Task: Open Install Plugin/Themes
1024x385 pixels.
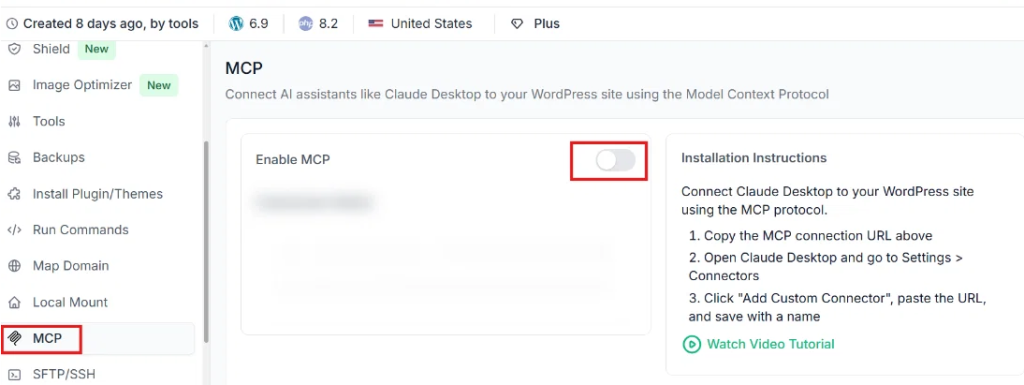Action: pos(97,194)
